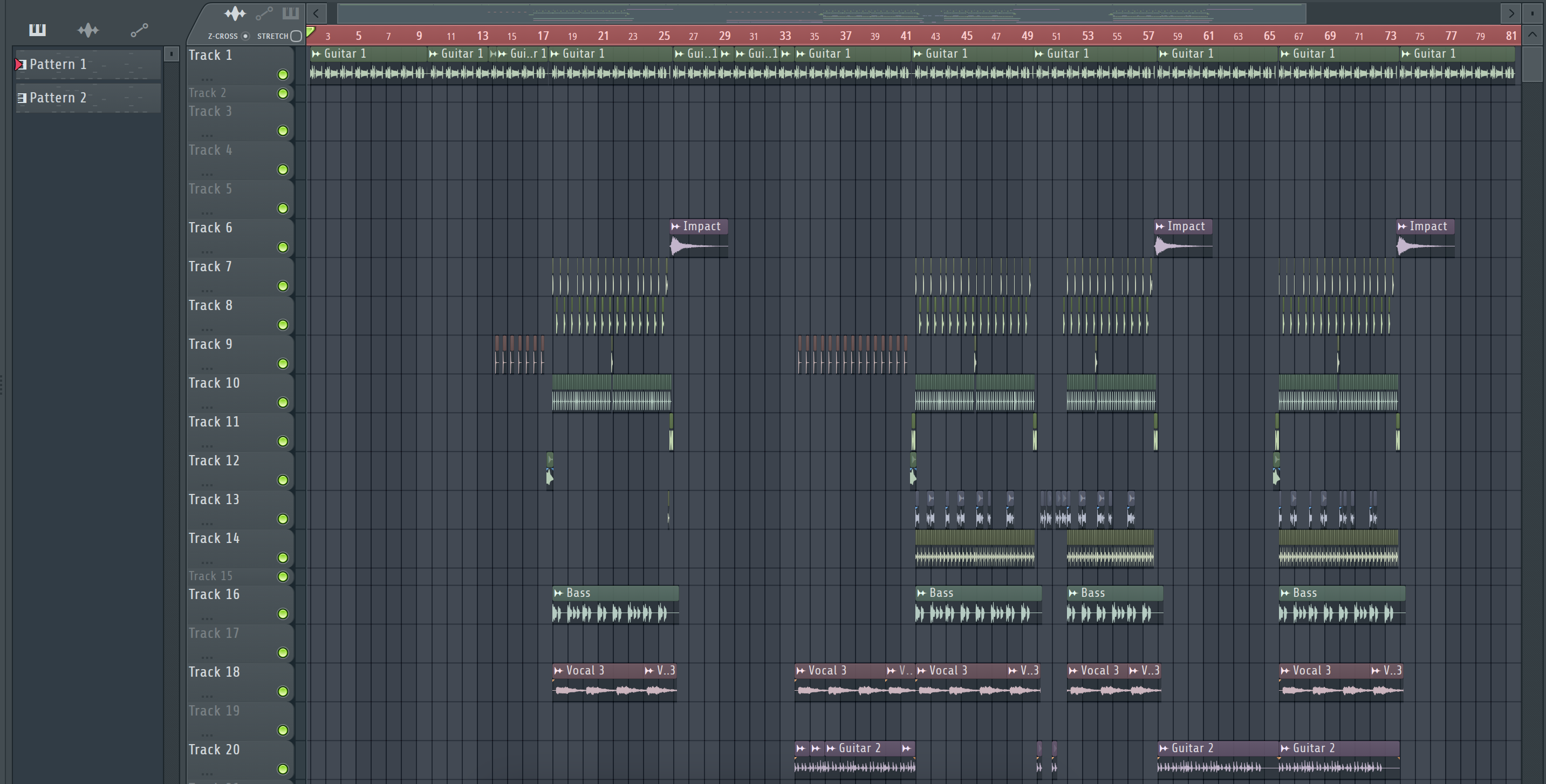This screenshot has height=784, width=1546.
Task: Open the last Bass clip menu near bar 66
Action: 1285,593
